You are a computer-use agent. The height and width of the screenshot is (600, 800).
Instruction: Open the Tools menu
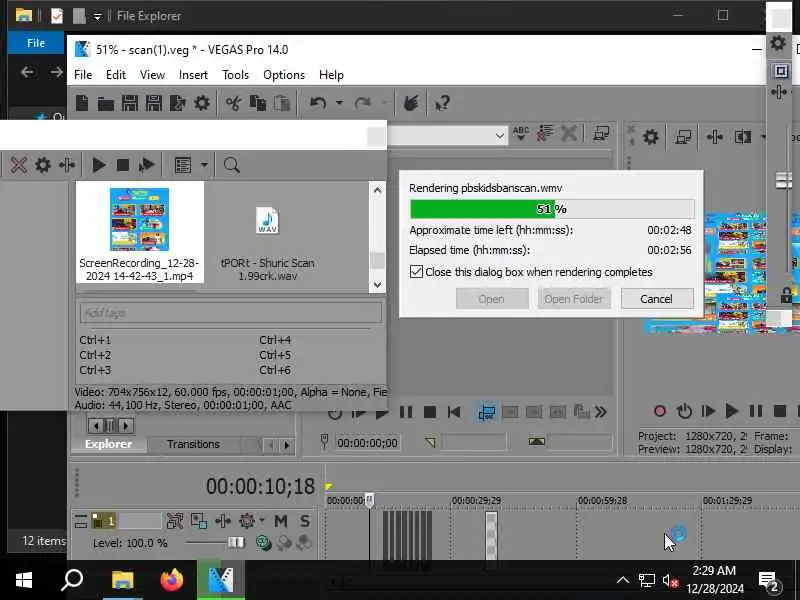coord(235,75)
